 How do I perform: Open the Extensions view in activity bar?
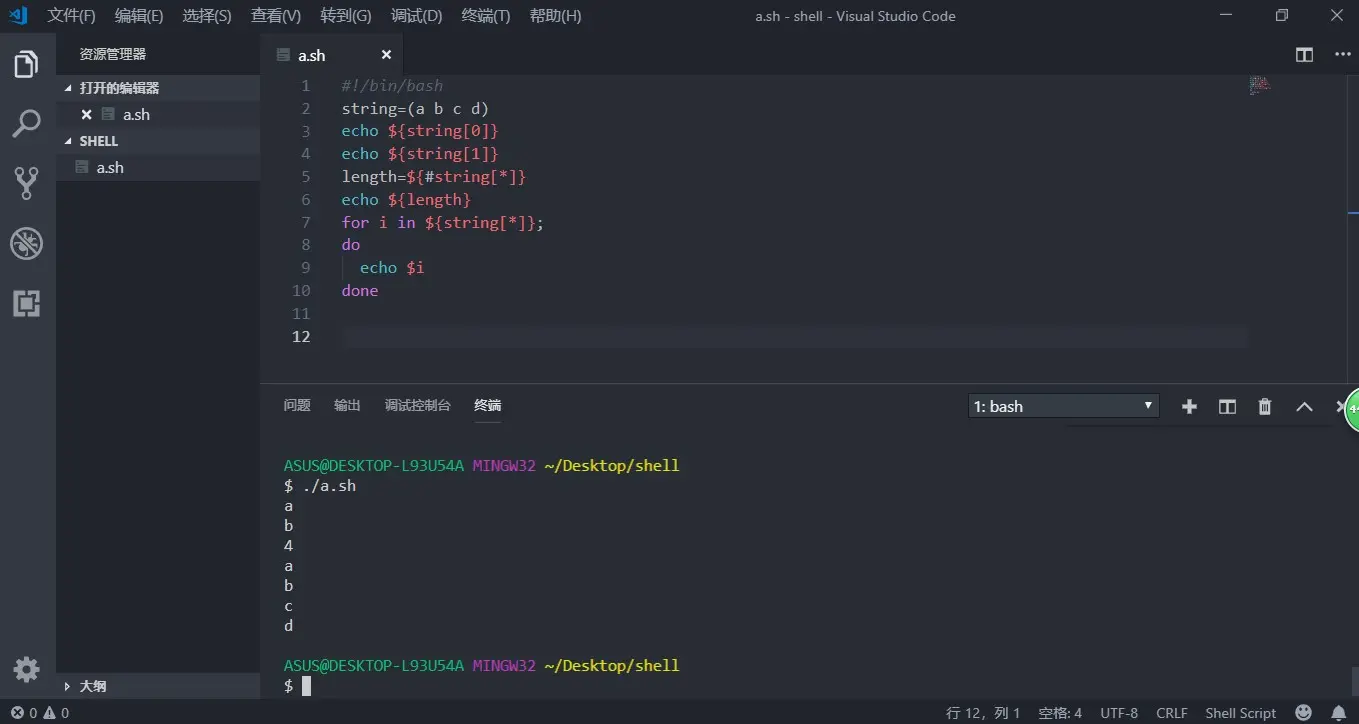coord(26,303)
